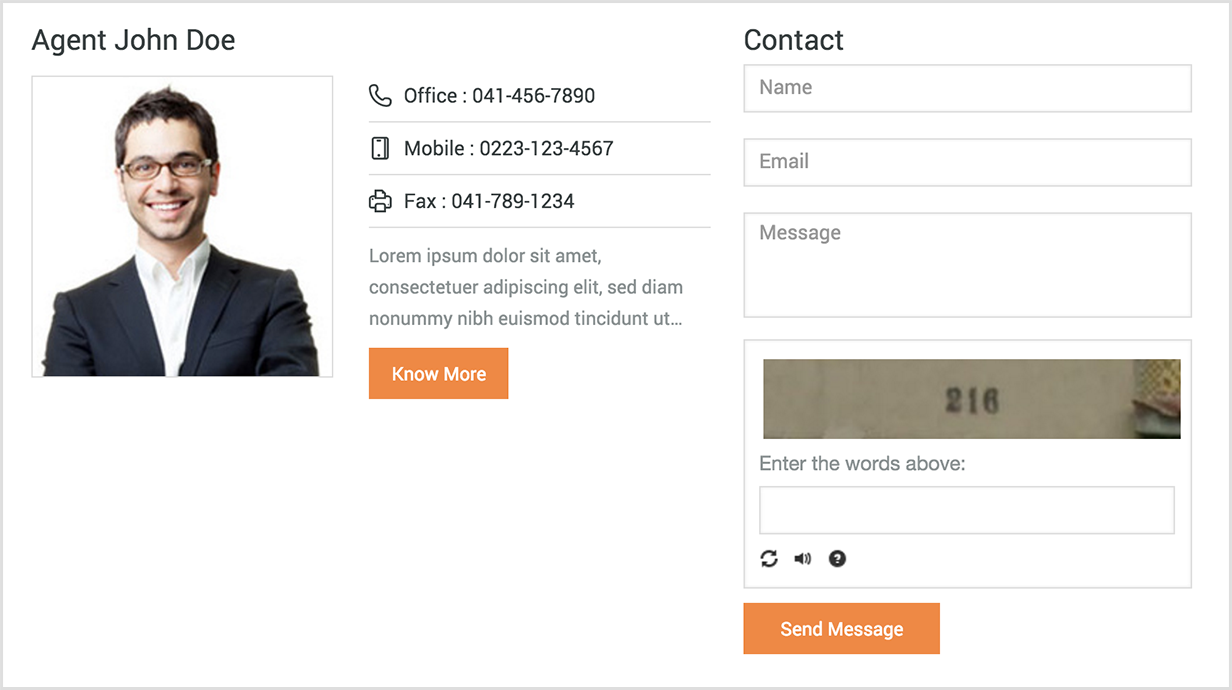Click the office phone handset icon
This screenshot has height=690, width=1232.
pyautogui.click(x=380, y=95)
